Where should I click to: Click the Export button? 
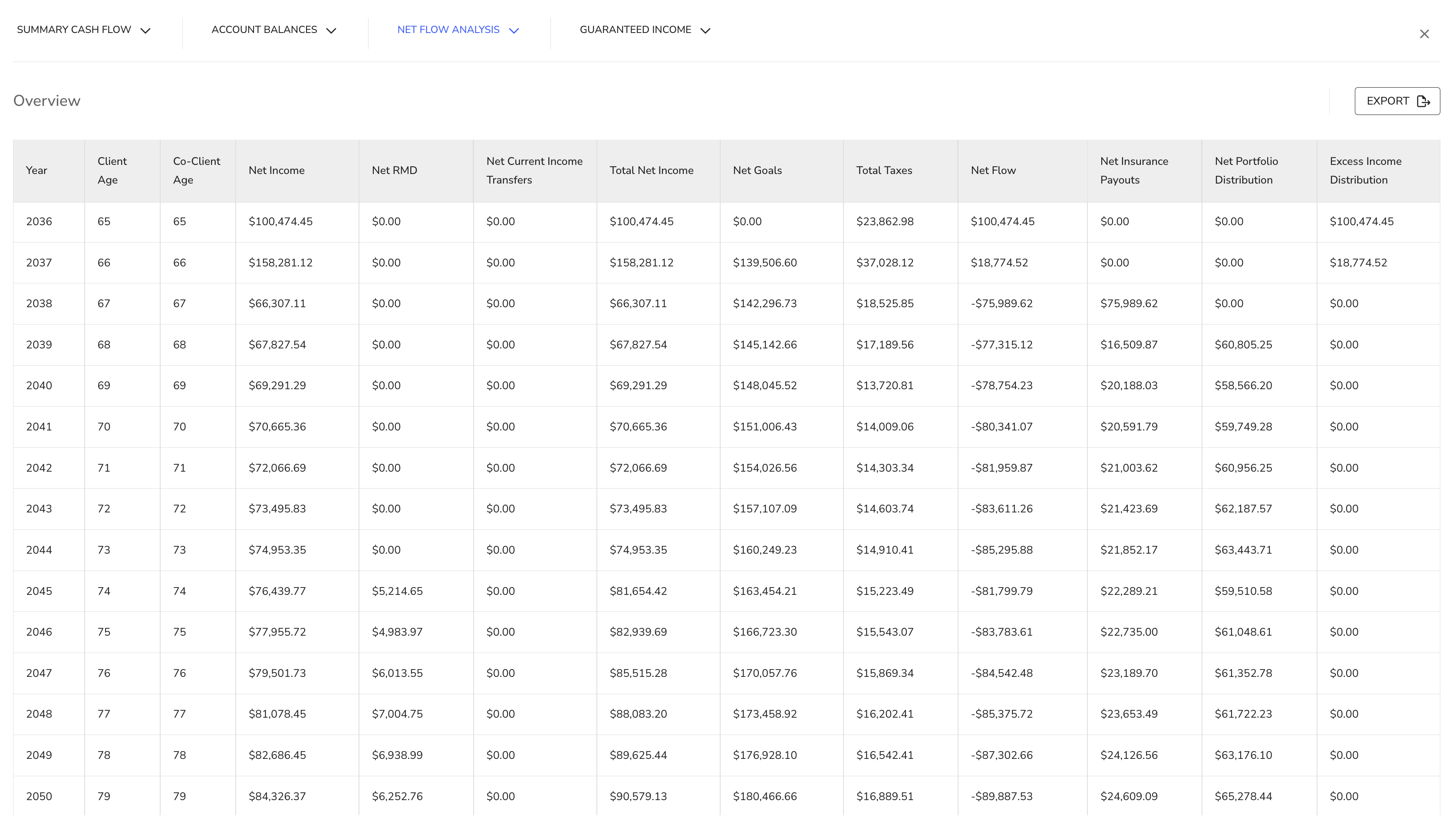coord(1397,101)
